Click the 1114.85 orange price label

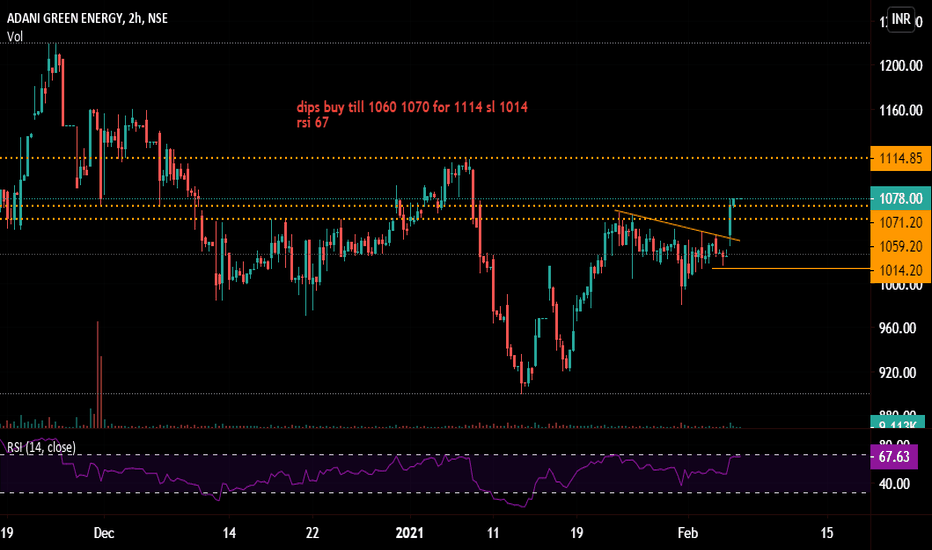(900, 158)
